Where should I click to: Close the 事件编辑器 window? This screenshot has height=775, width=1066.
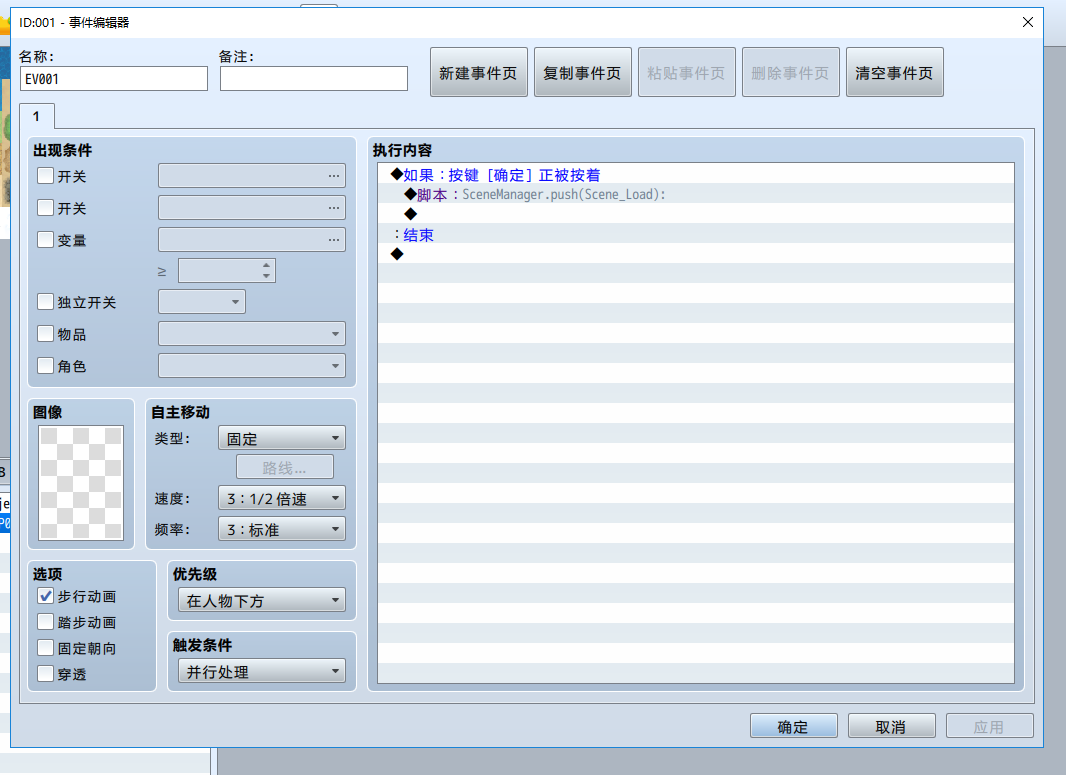coord(1028,22)
